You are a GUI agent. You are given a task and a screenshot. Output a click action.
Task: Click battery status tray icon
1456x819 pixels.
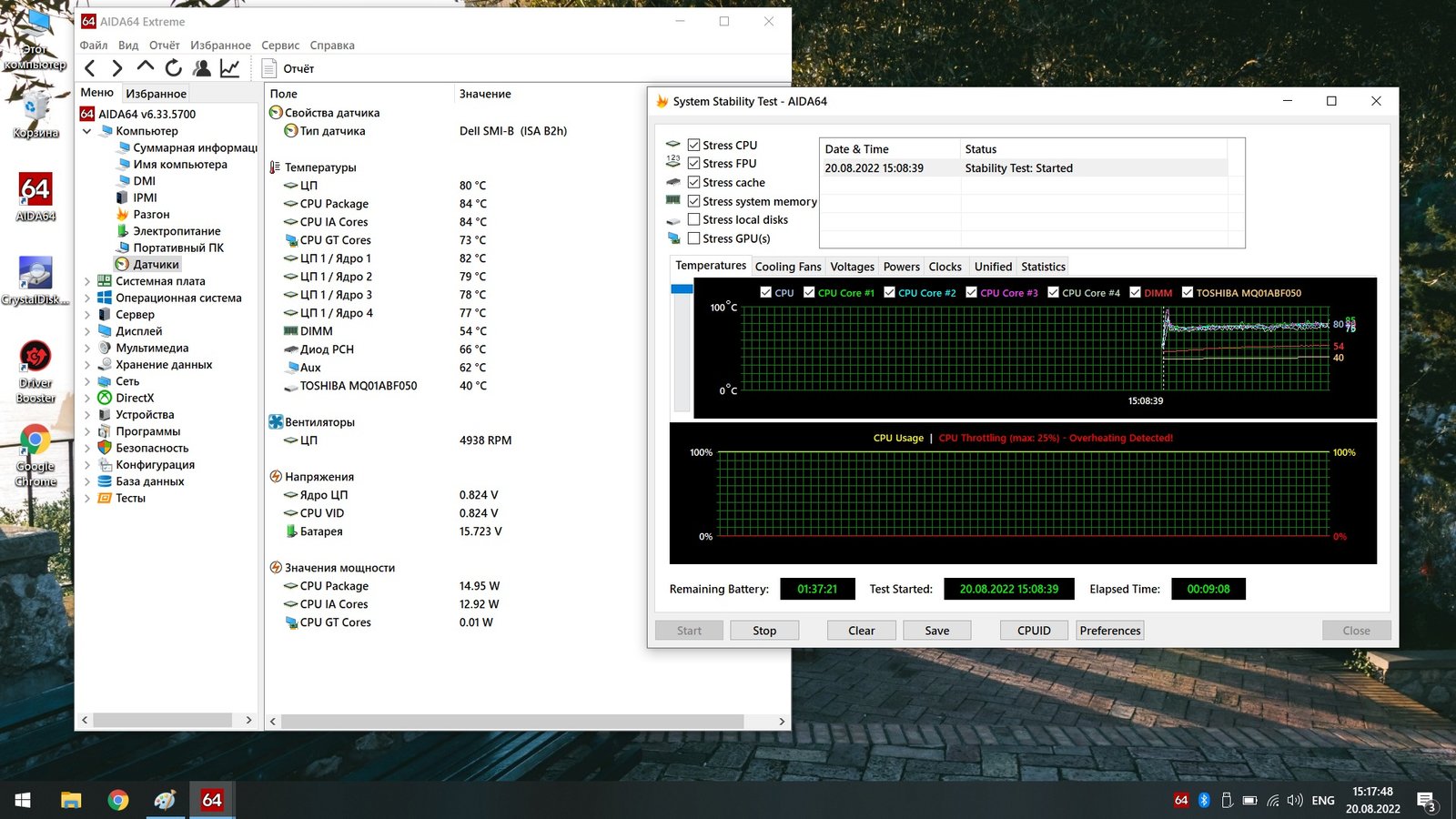(1249, 800)
